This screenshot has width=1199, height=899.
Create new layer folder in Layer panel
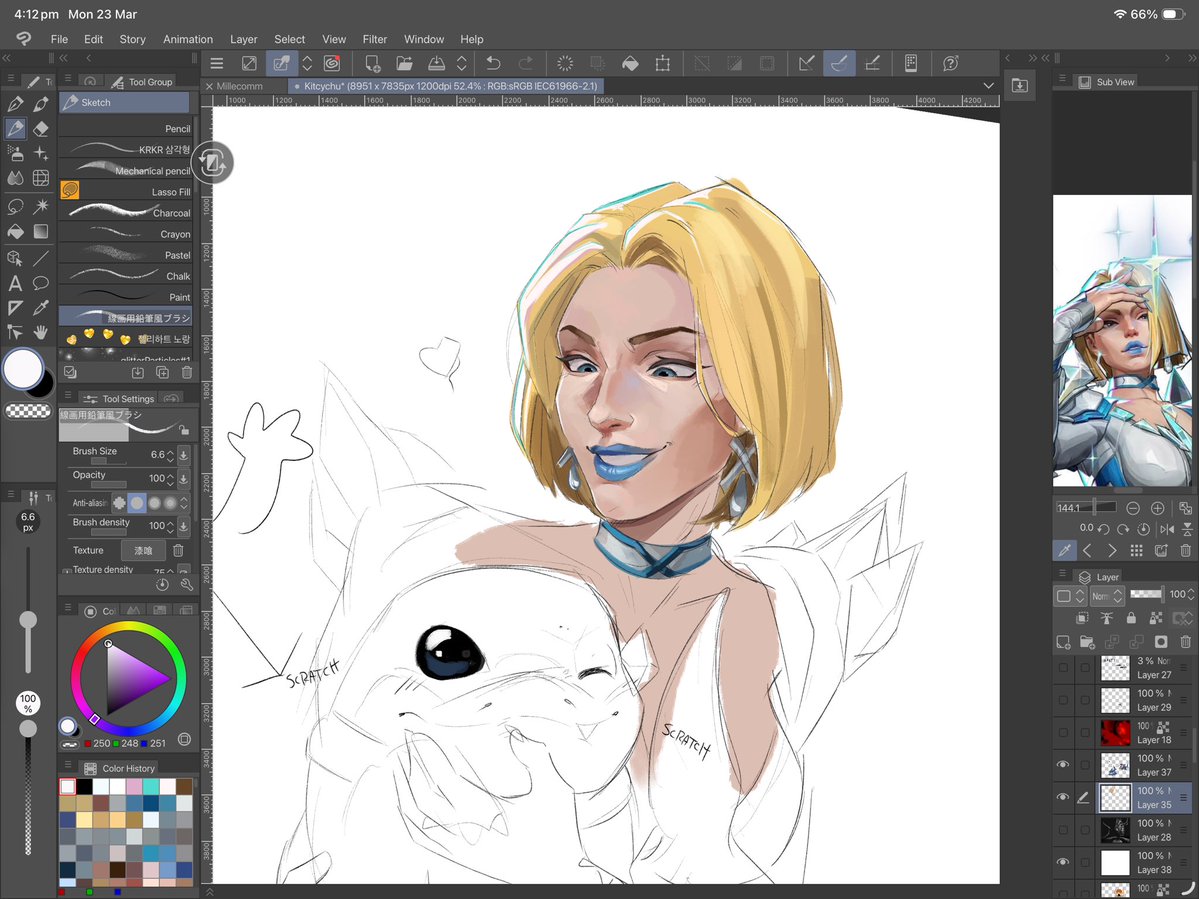(x=1087, y=641)
